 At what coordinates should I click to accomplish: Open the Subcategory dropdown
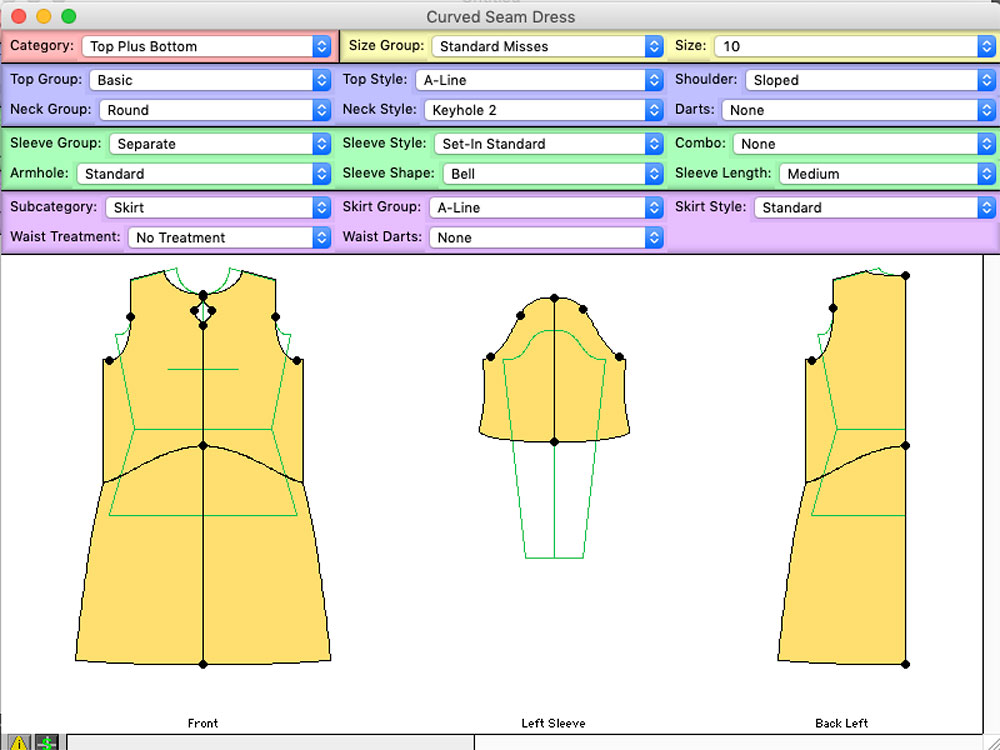tap(218, 207)
